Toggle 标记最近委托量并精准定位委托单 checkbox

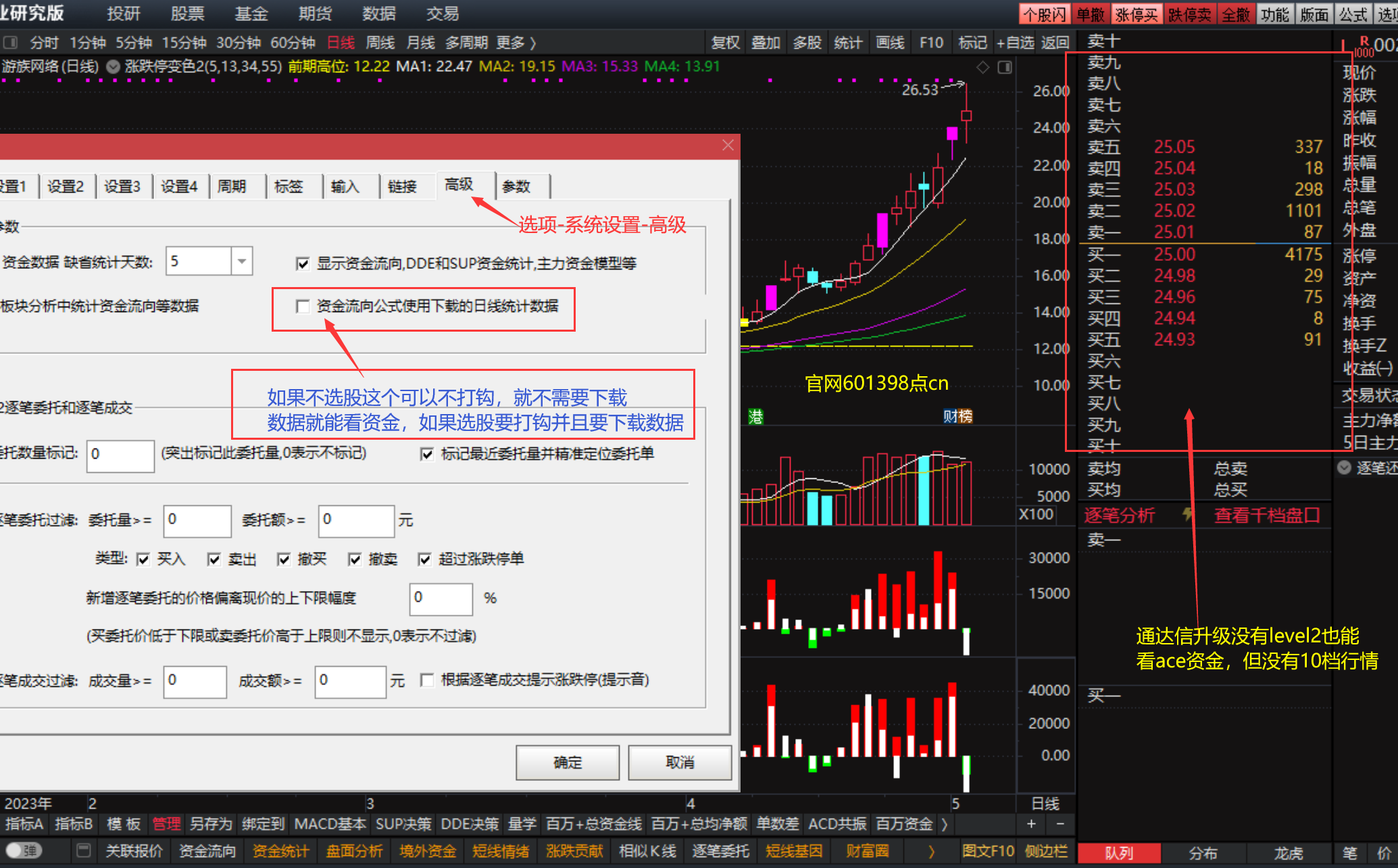tap(427, 454)
